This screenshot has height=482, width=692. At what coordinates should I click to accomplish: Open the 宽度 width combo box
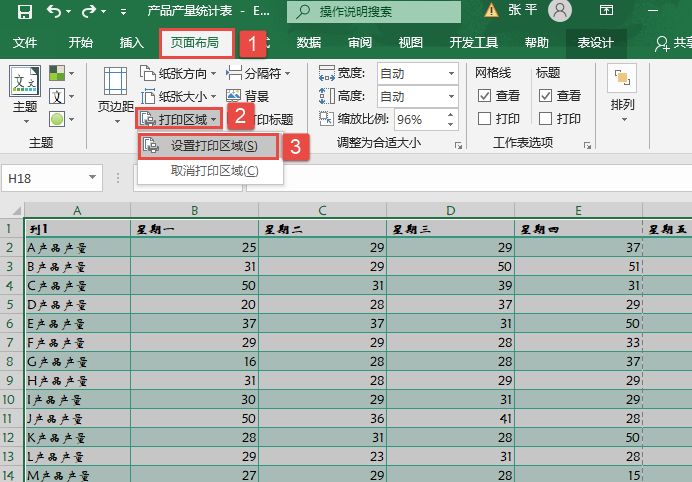418,73
